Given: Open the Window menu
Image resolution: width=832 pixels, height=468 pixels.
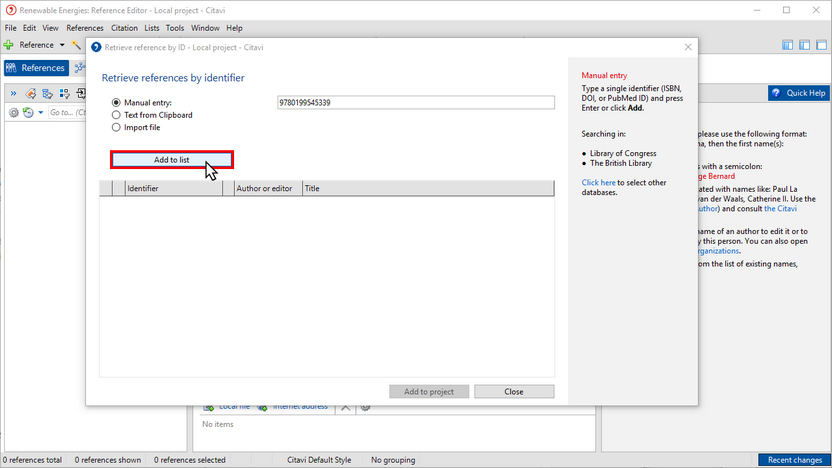Looking at the screenshot, I should [205, 28].
